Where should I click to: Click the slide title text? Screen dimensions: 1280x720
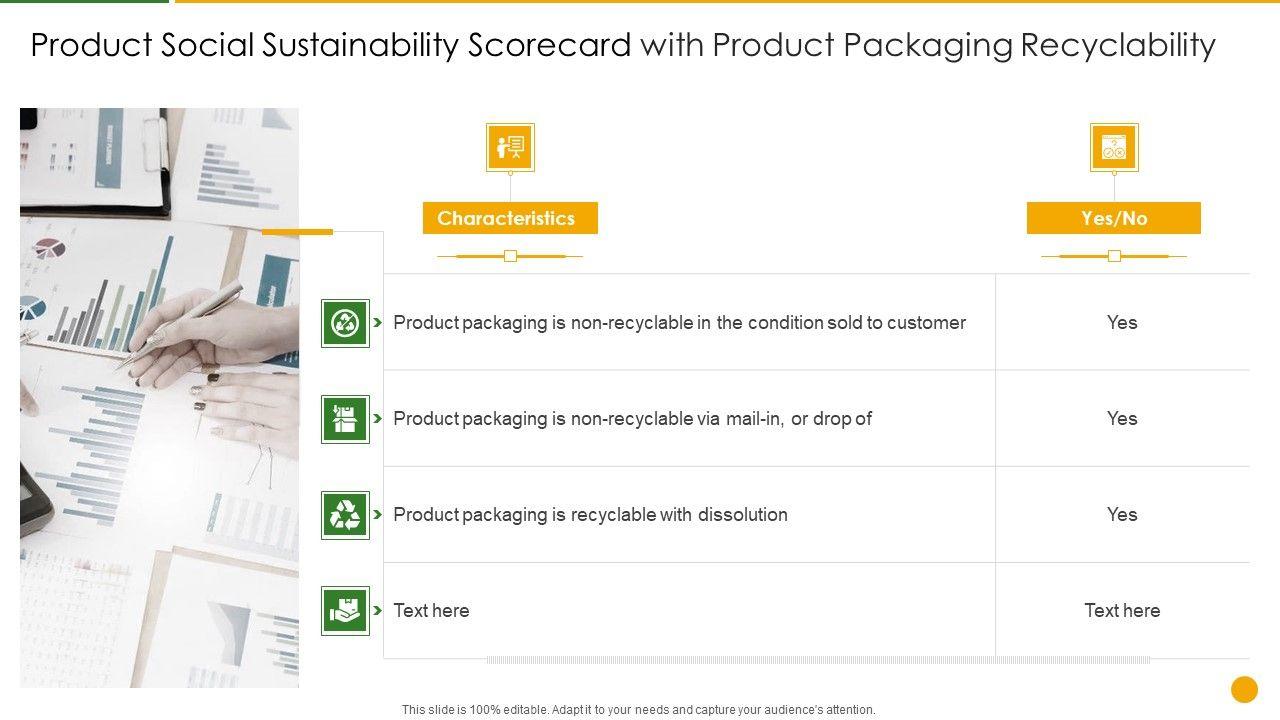point(623,45)
